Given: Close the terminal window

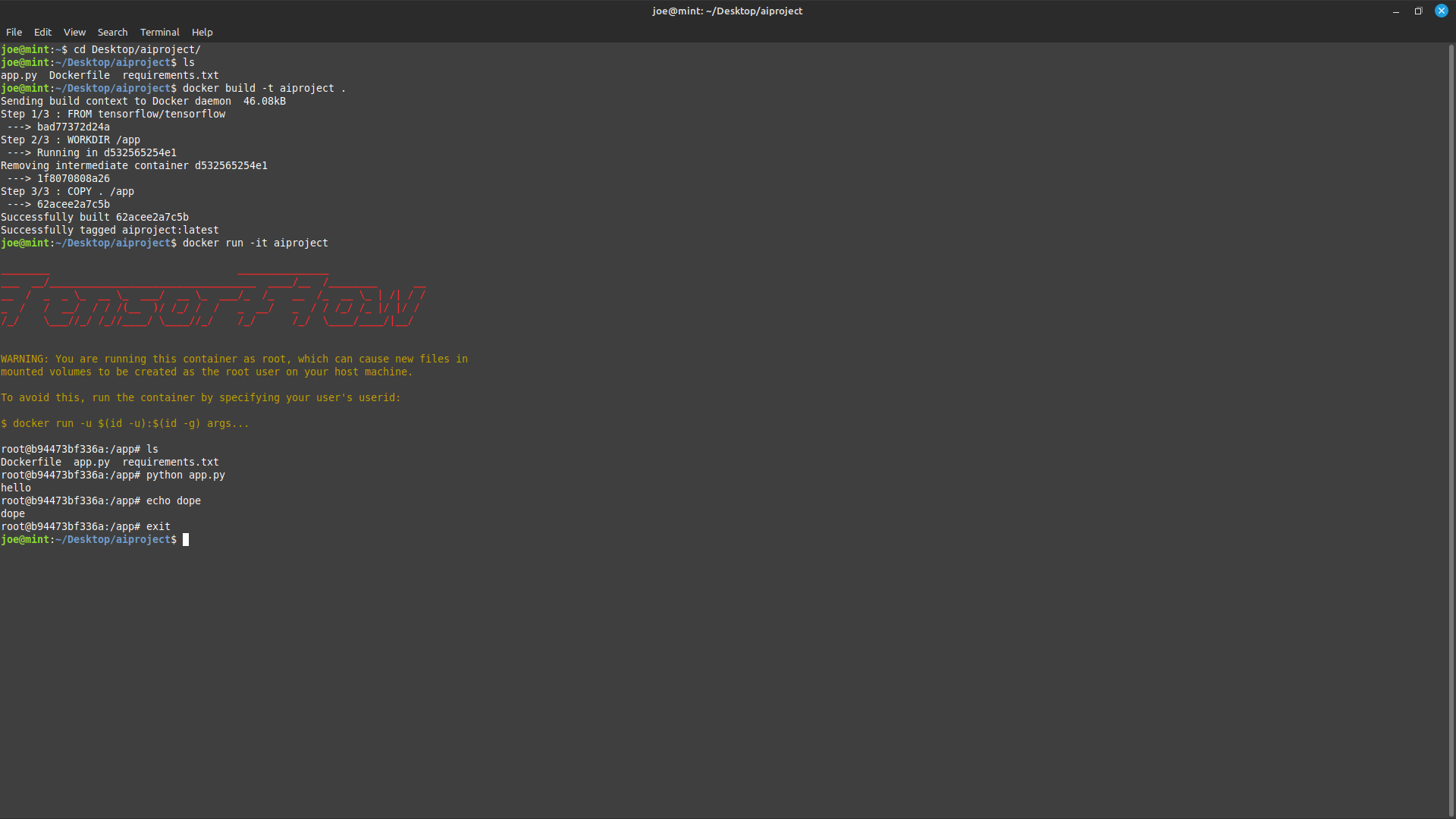Looking at the screenshot, I should coord(1441,11).
